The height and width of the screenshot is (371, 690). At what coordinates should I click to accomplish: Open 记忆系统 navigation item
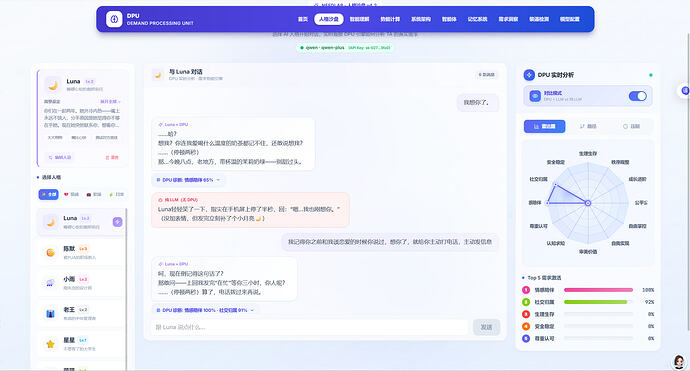[x=477, y=19]
